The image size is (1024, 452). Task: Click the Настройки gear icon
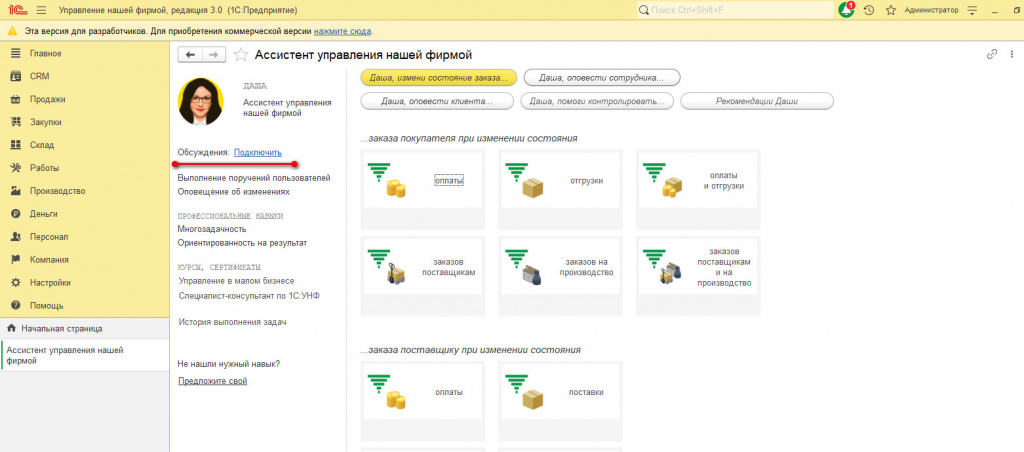click(x=17, y=283)
